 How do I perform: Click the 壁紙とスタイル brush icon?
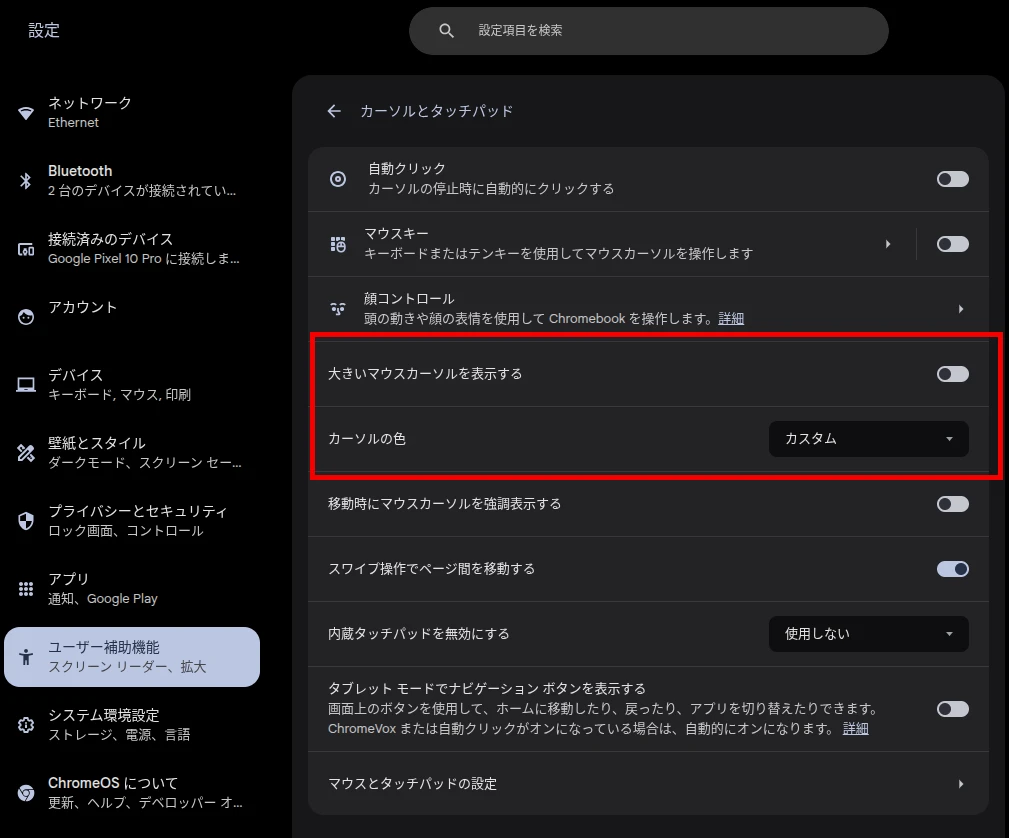click(25, 452)
